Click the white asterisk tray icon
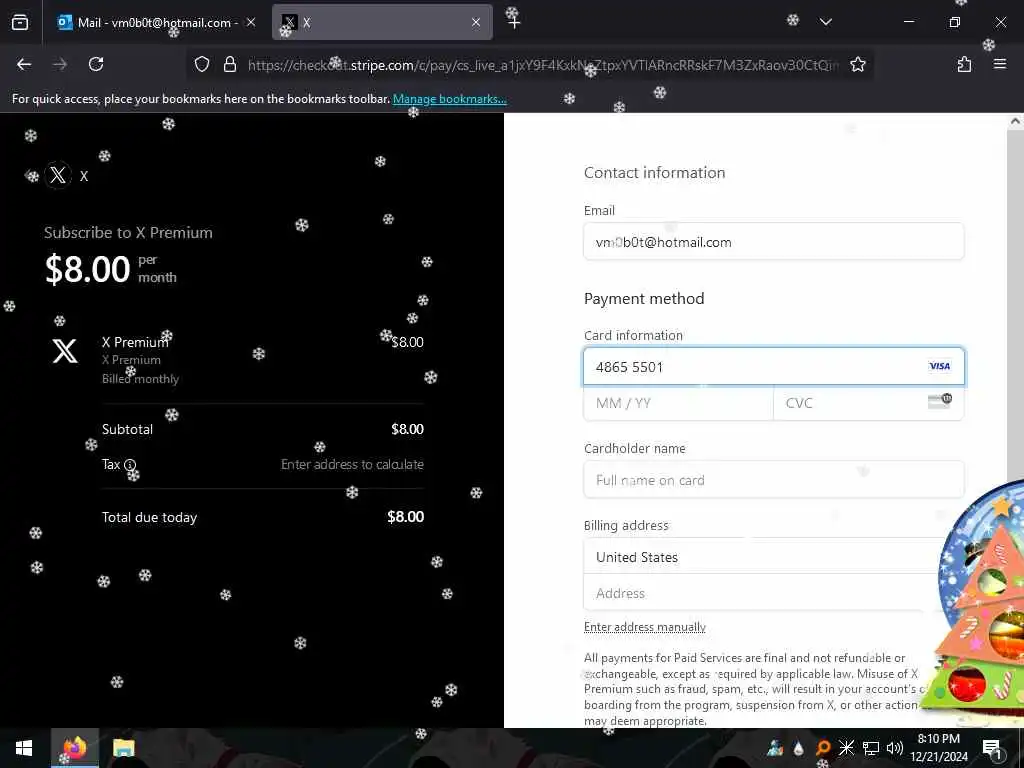The width and height of the screenshot is (1024, 768). click(846, 748)
